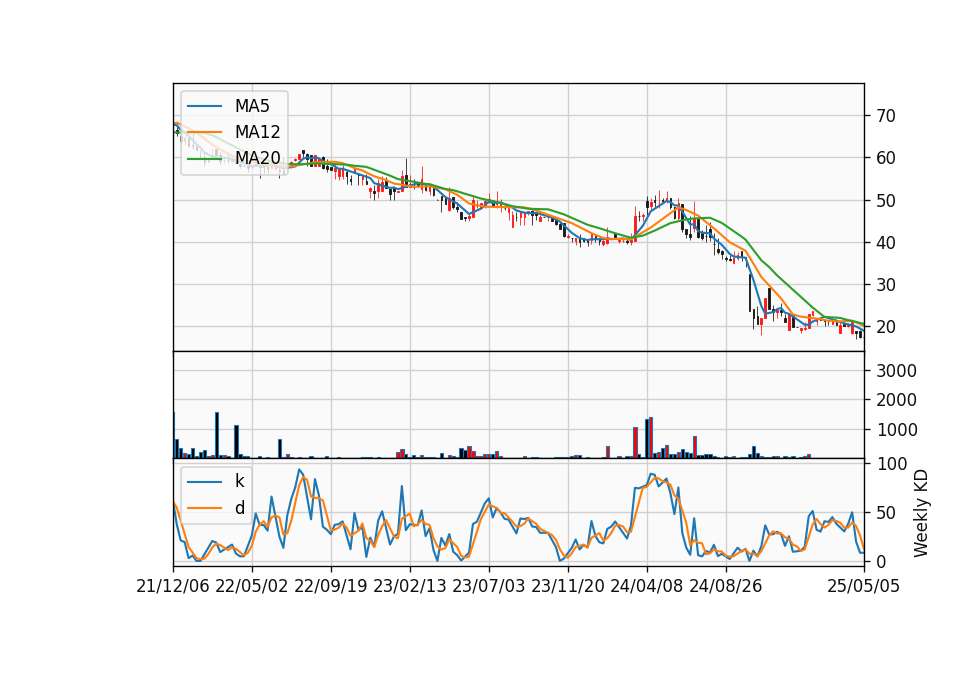
Task: Click the k legend label in KD panel
Action: (239, 481)
